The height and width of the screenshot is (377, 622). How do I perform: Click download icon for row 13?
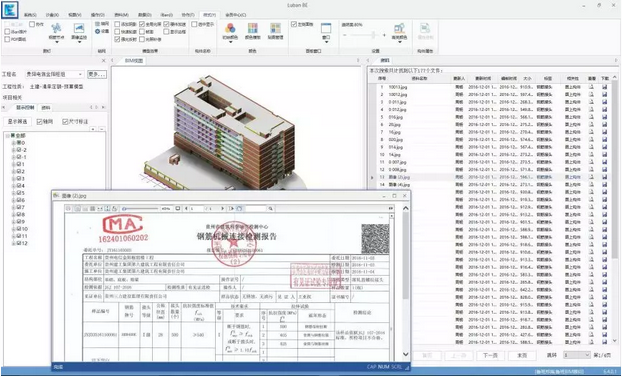click(604, 177)
